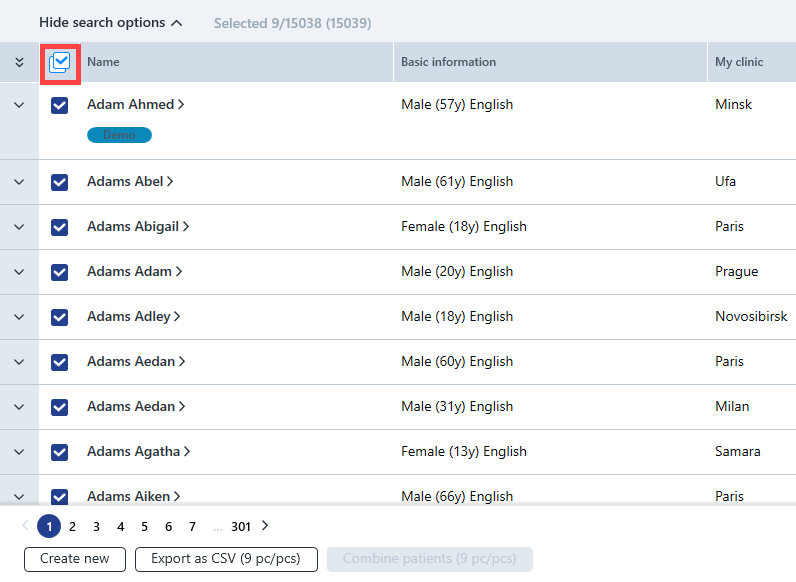Uncheck Adams Aedan (60y) checkbox
The height and width of the screenshot is (582, 796).
point(59,362)
